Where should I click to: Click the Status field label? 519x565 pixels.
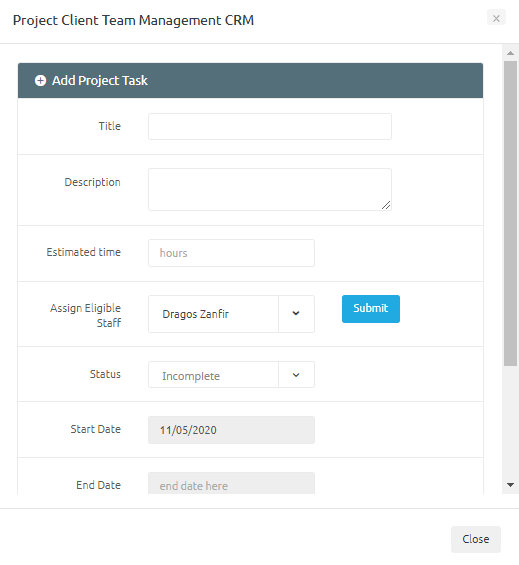105,374
